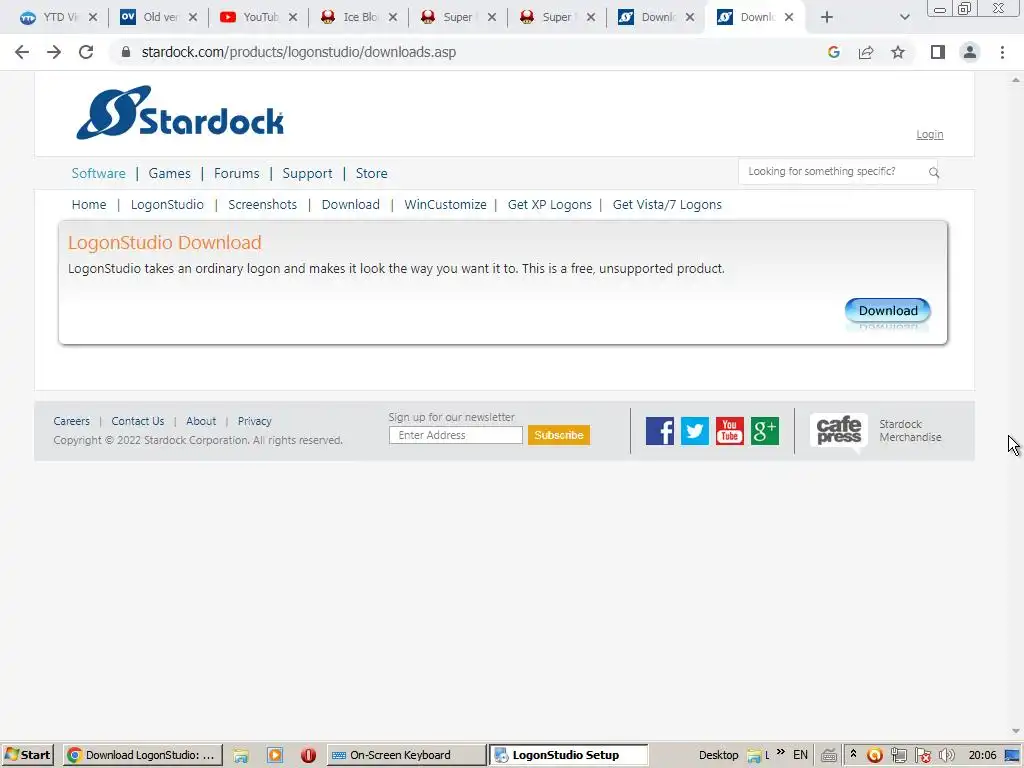Click the address bar URL
1024x768 pixels.
(299, 52)
